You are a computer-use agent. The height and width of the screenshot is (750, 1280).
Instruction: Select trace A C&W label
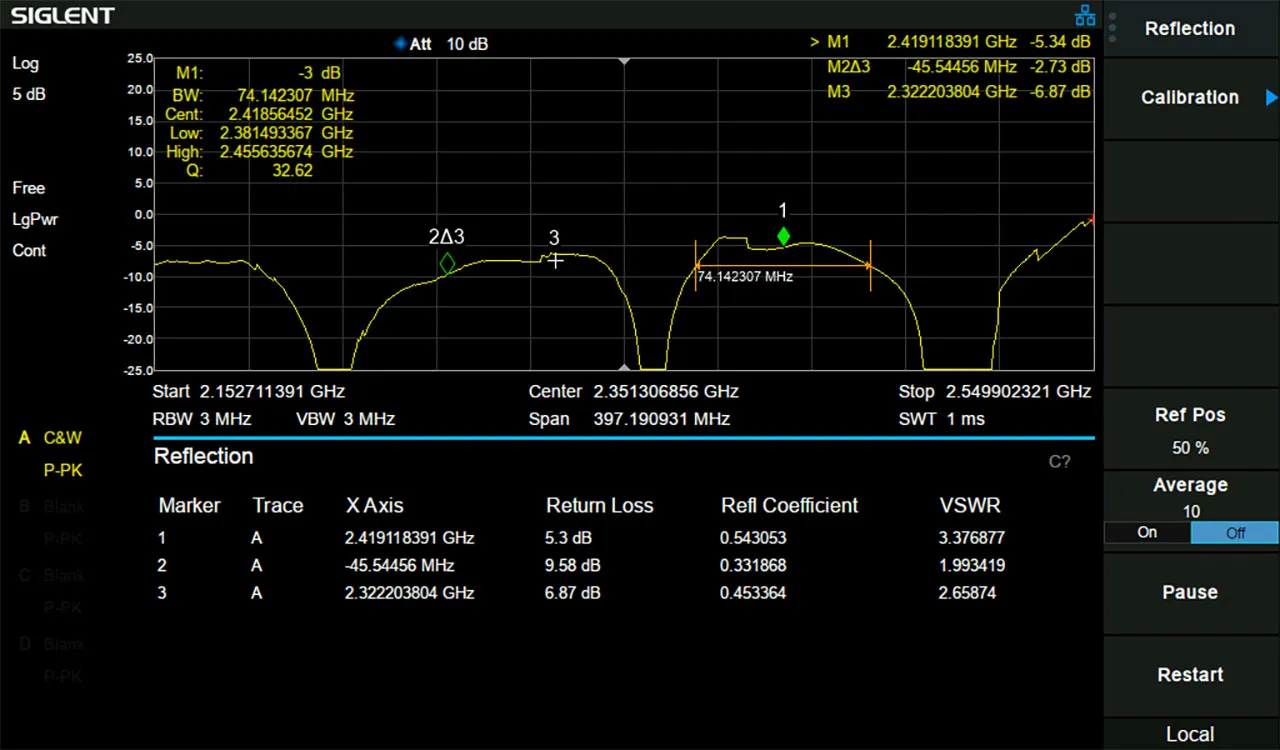[62, 438]
